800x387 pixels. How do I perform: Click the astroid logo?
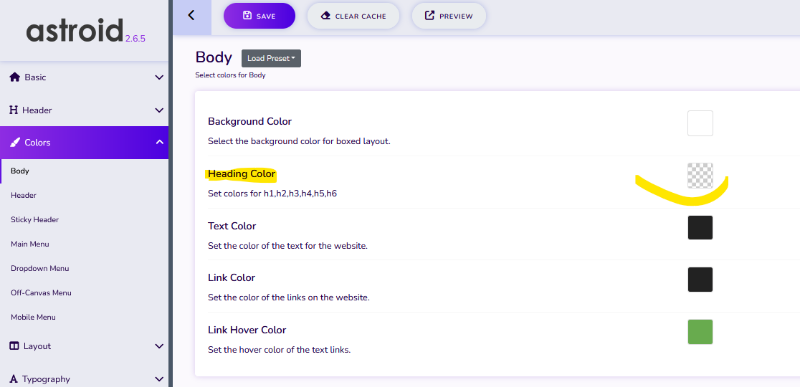pos(75,31)
